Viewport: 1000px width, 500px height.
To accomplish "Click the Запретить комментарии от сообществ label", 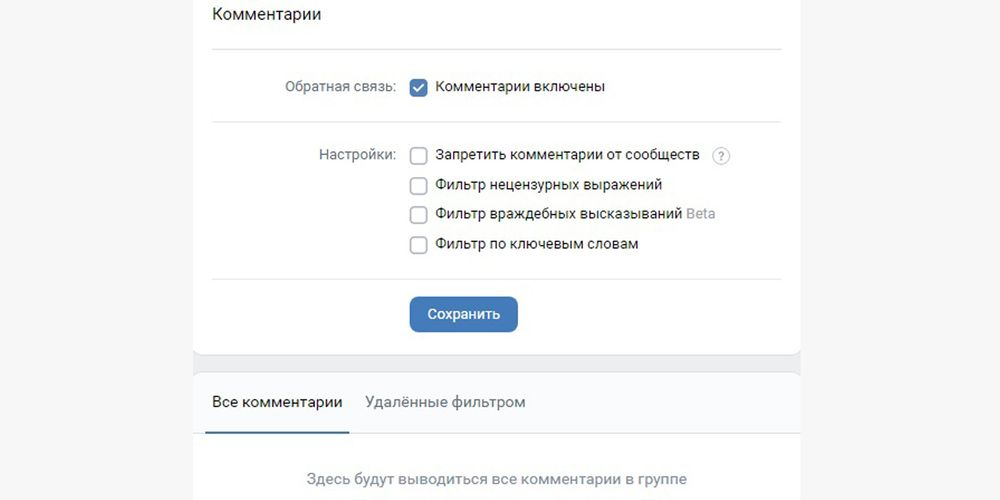I will 568,154.
